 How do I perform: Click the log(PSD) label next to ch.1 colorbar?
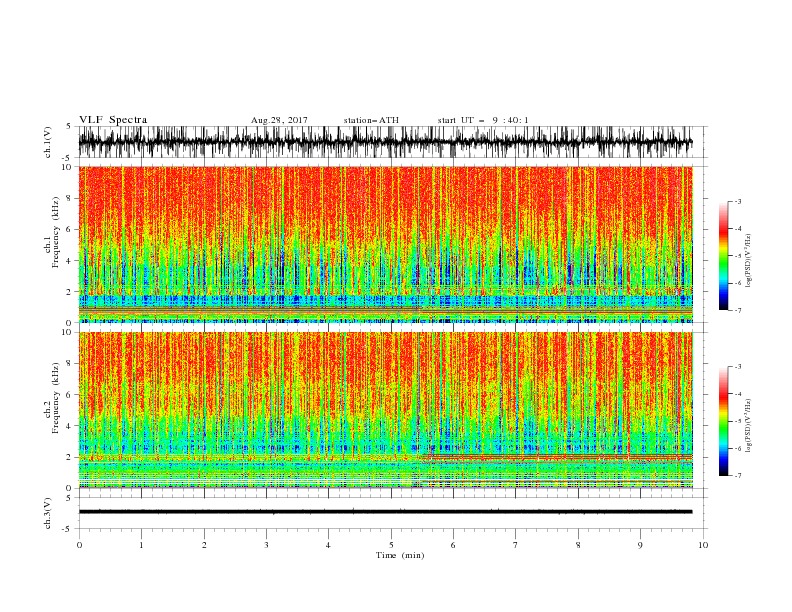tap(748, 261)
